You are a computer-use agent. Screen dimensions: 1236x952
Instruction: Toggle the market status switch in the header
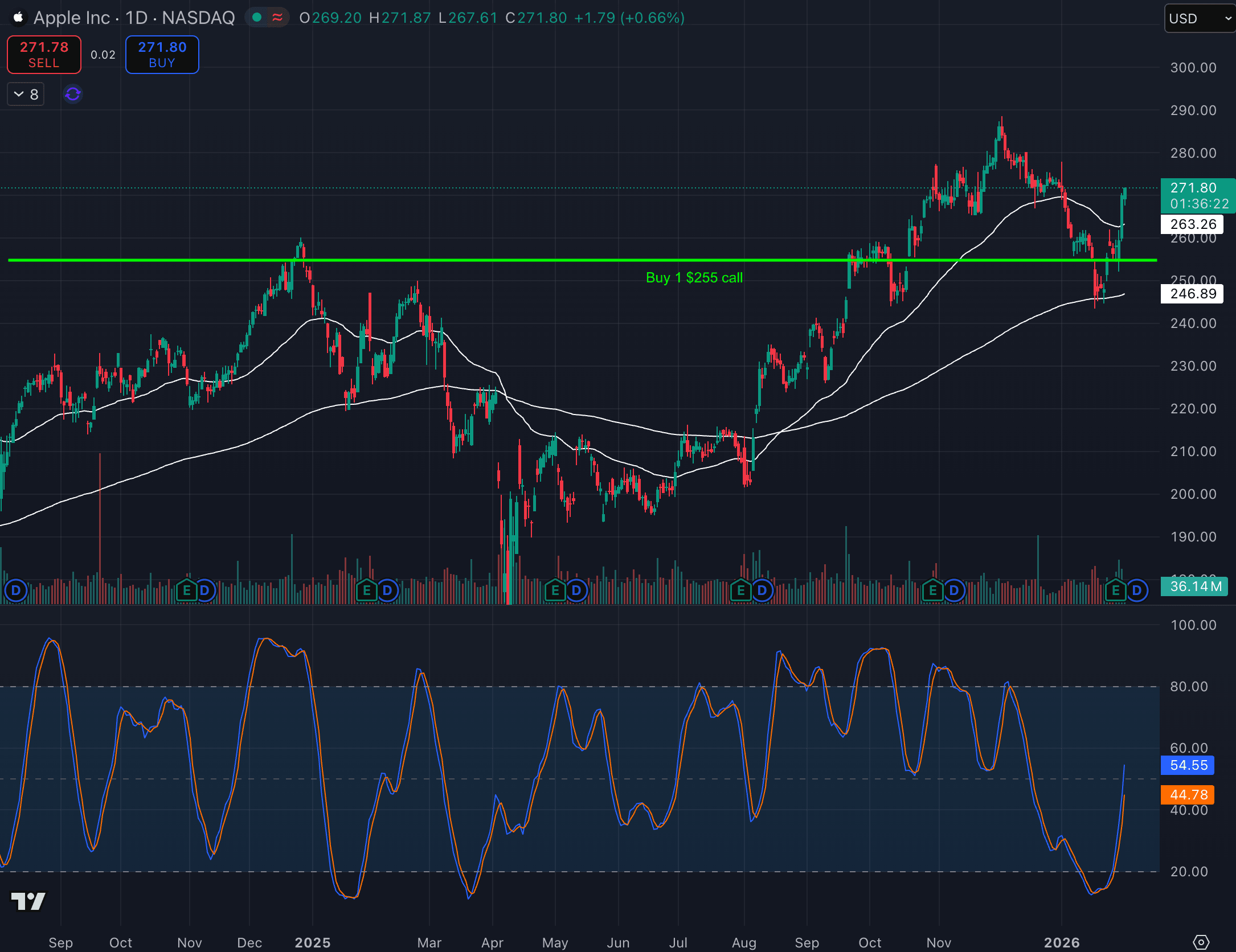point(267,18)
